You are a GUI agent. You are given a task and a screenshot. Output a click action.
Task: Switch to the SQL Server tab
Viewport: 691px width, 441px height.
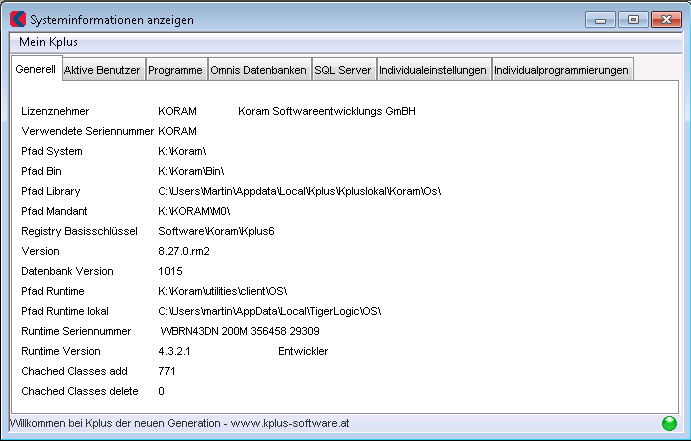pos(343,70)
